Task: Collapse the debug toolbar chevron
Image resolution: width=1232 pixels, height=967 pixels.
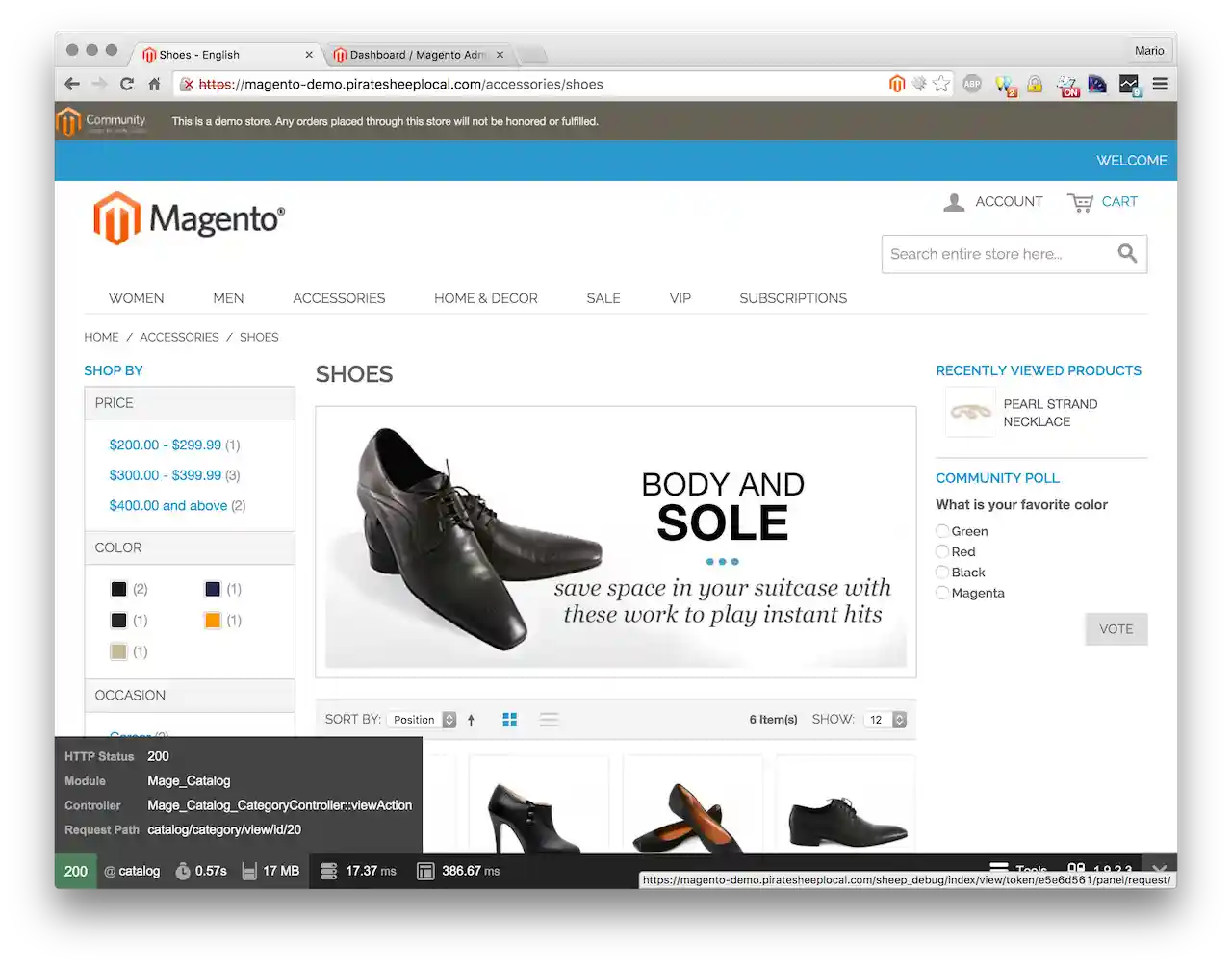Action: (1159, 869)
